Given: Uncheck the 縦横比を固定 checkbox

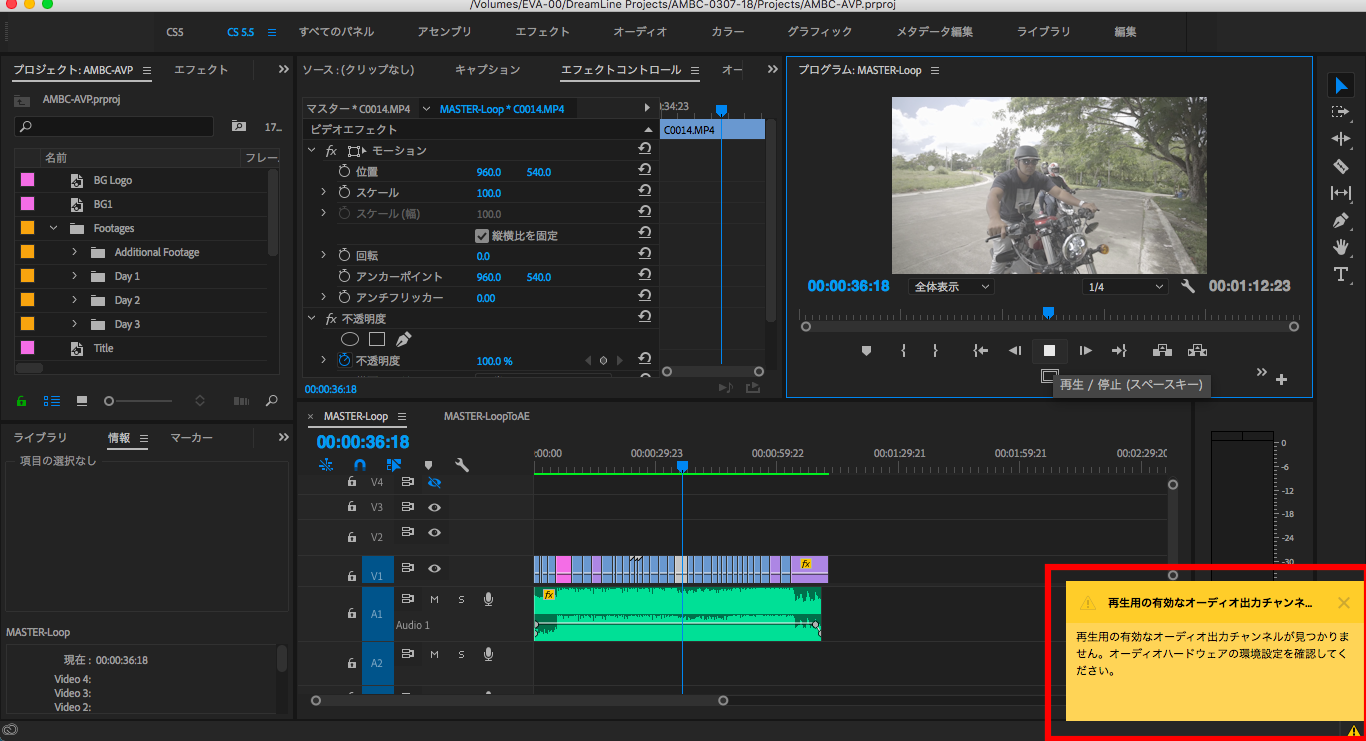Looking at the screenshot, I should (482, 236).
